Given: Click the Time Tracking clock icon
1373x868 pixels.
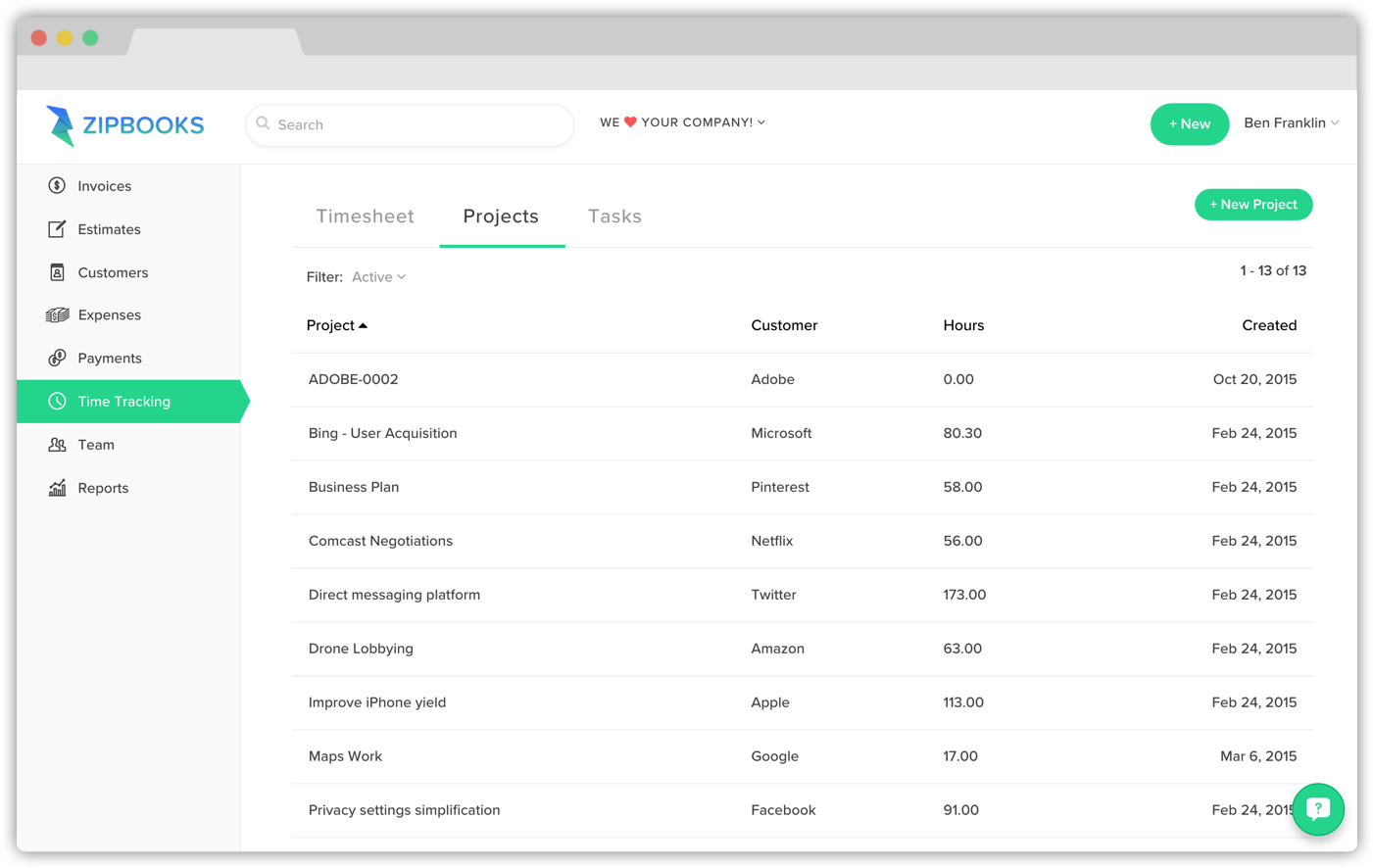Looking at the screenshot, I should (x=57, y=401).
